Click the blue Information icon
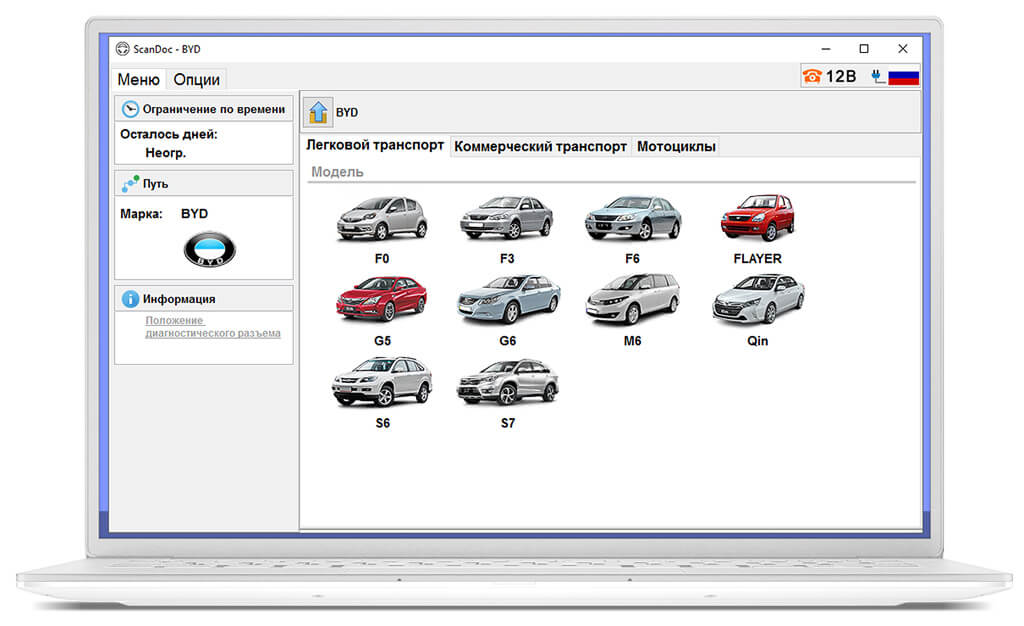 131,299
